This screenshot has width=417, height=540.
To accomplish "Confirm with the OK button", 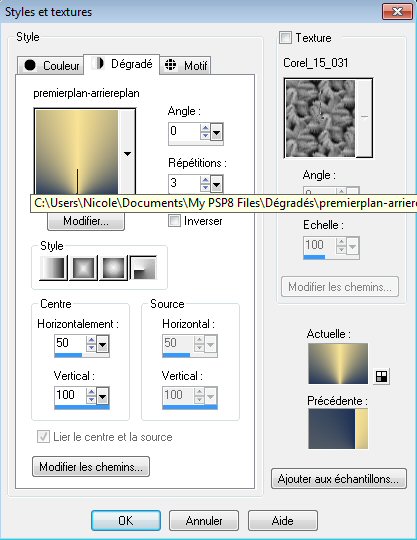I will pyautogui.click(x=126, y=521).
